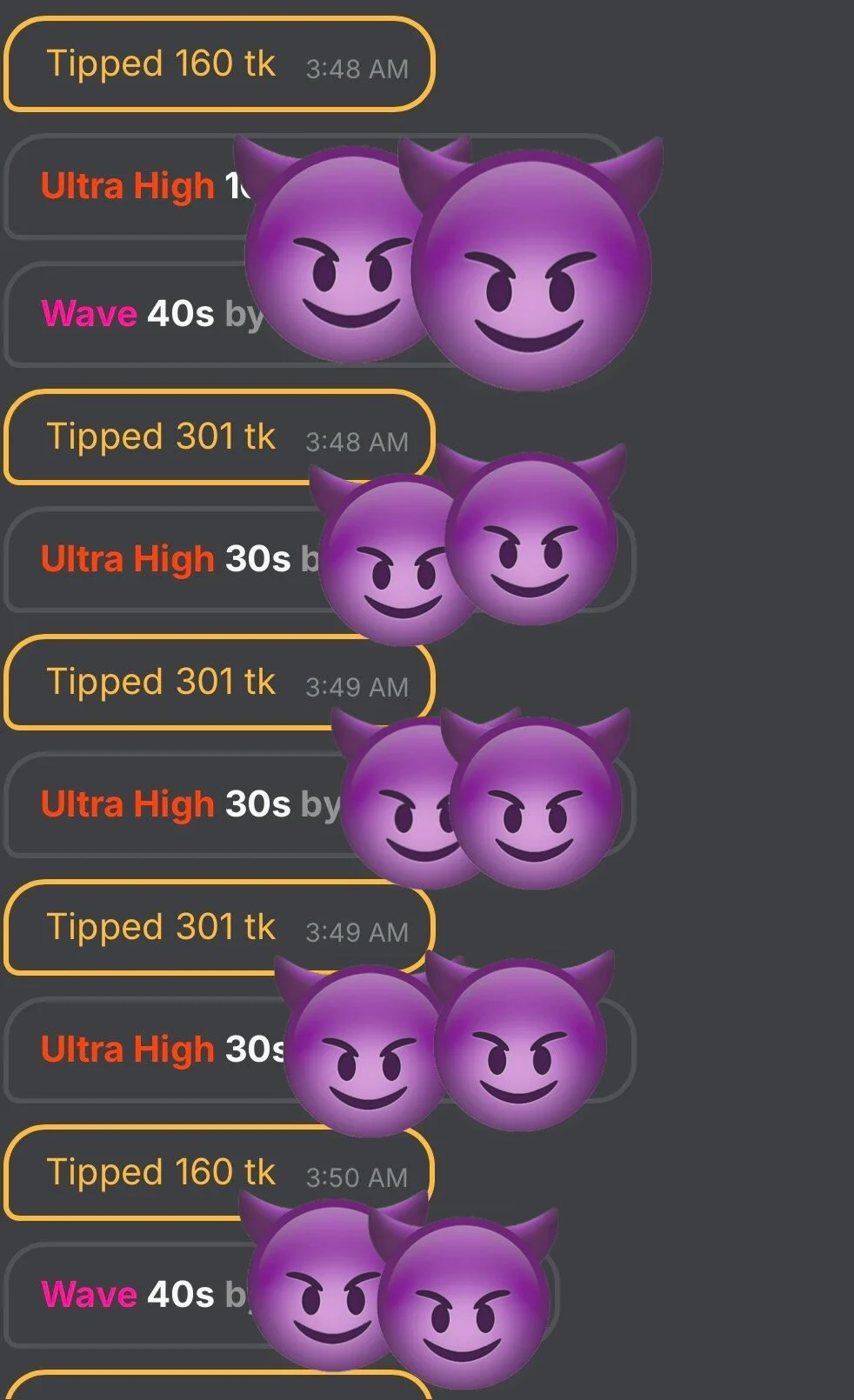Open the Tipped 301 tk message at 3:48 AM
The image size is (854, 1400).
point(218,437)
